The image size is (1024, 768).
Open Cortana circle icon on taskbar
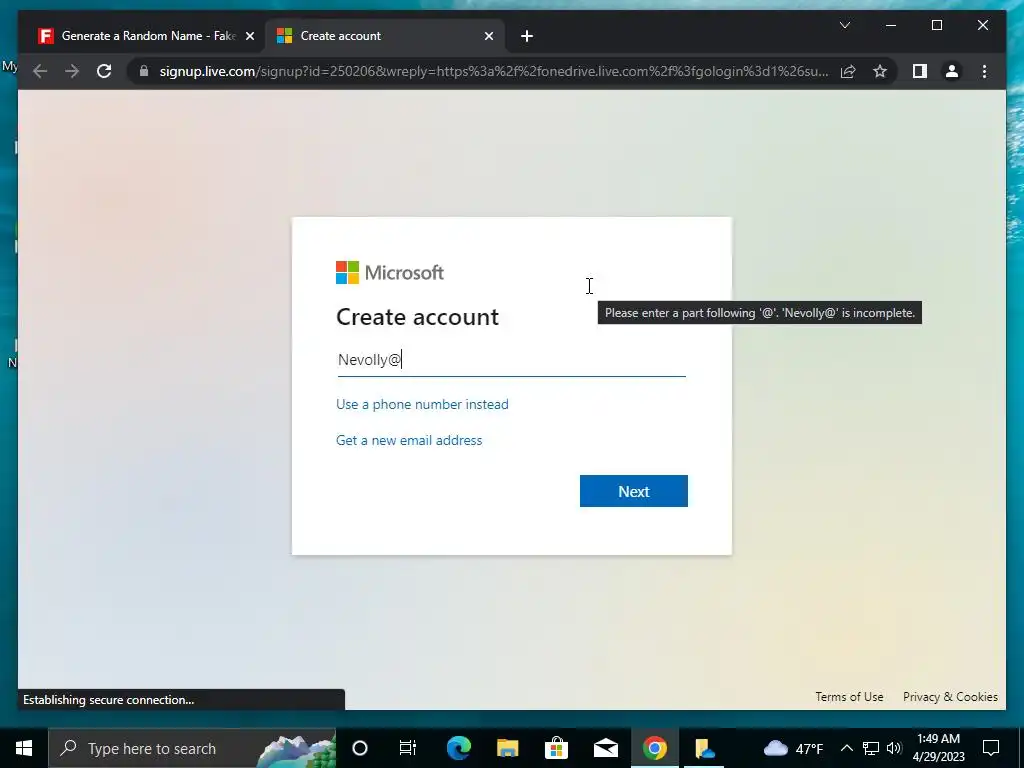click(x=360, y=748)
